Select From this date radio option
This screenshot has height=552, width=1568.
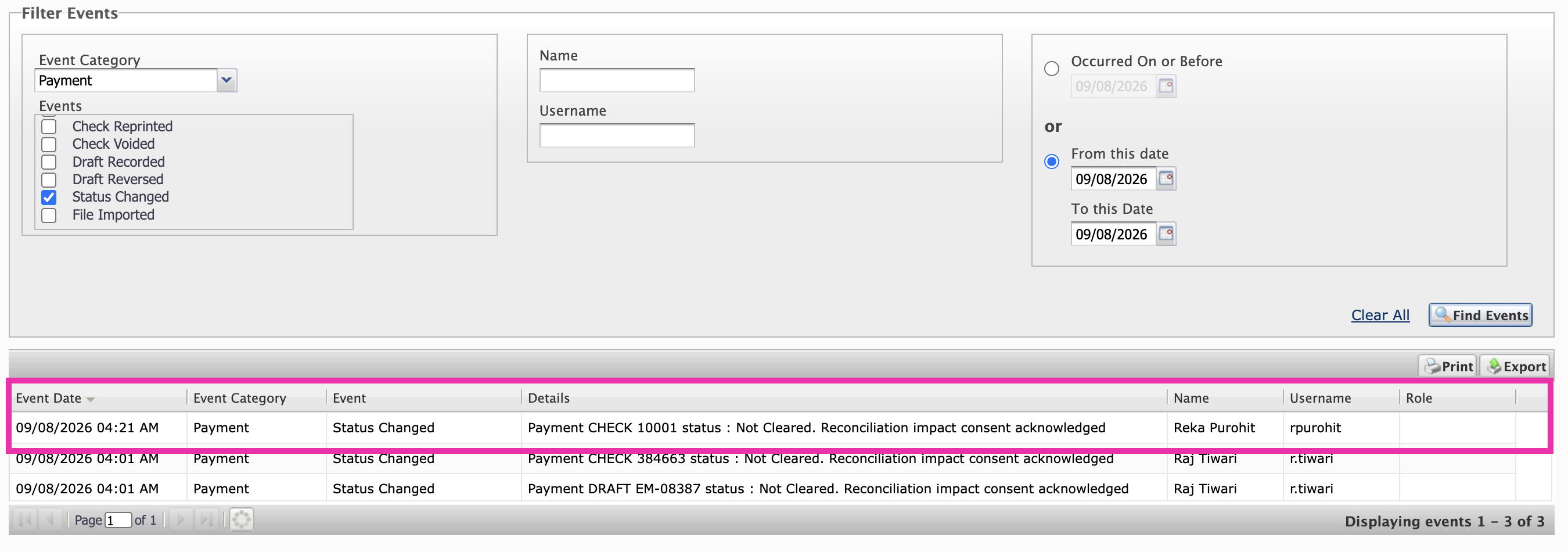click(x=1051, y=162)
